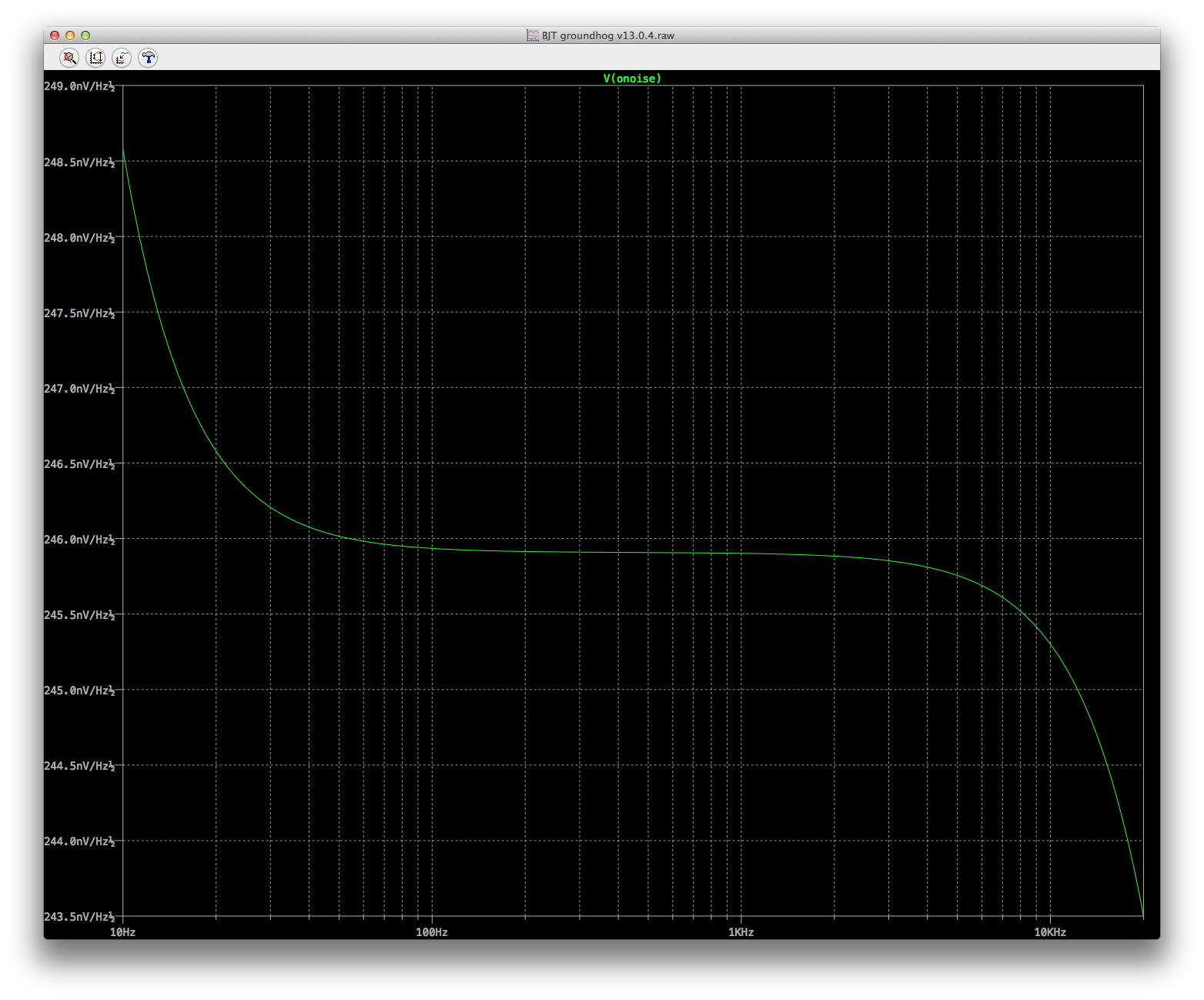Click the 247.5nV/Hz½ axis label

click(79, 313)
